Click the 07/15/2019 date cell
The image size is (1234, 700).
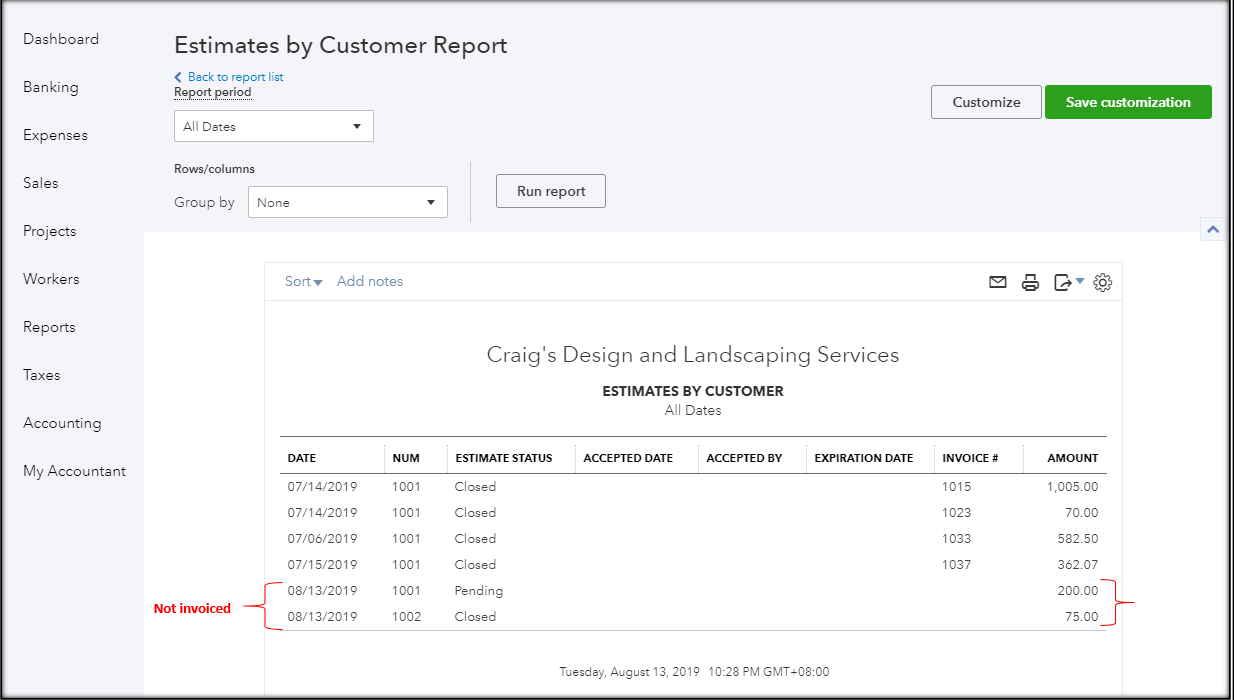322,565
